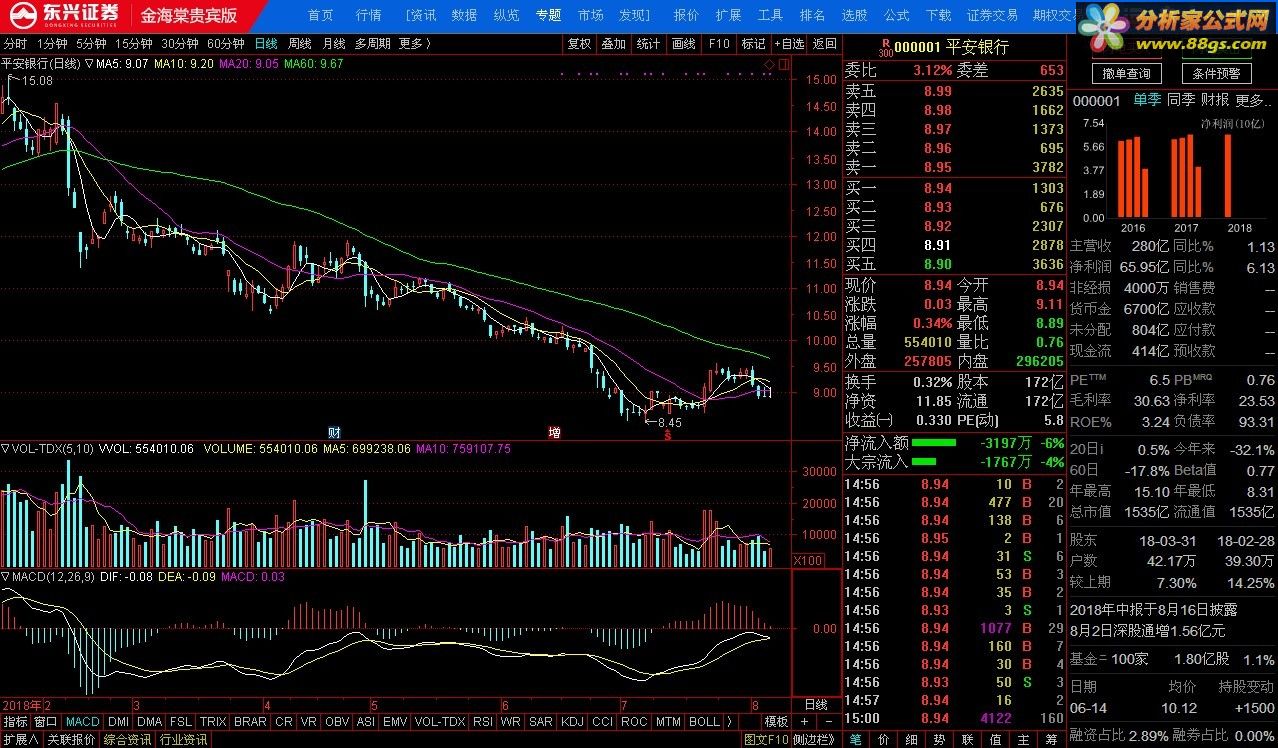Viewport: 1278px width, 748px height.
Task: Click the 财 marker on chart
Action: [335, 433]
